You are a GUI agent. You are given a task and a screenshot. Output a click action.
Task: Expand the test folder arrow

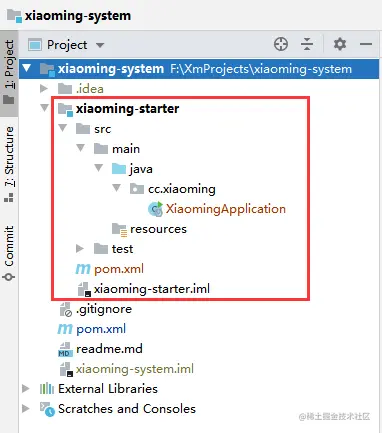(80, 249)
